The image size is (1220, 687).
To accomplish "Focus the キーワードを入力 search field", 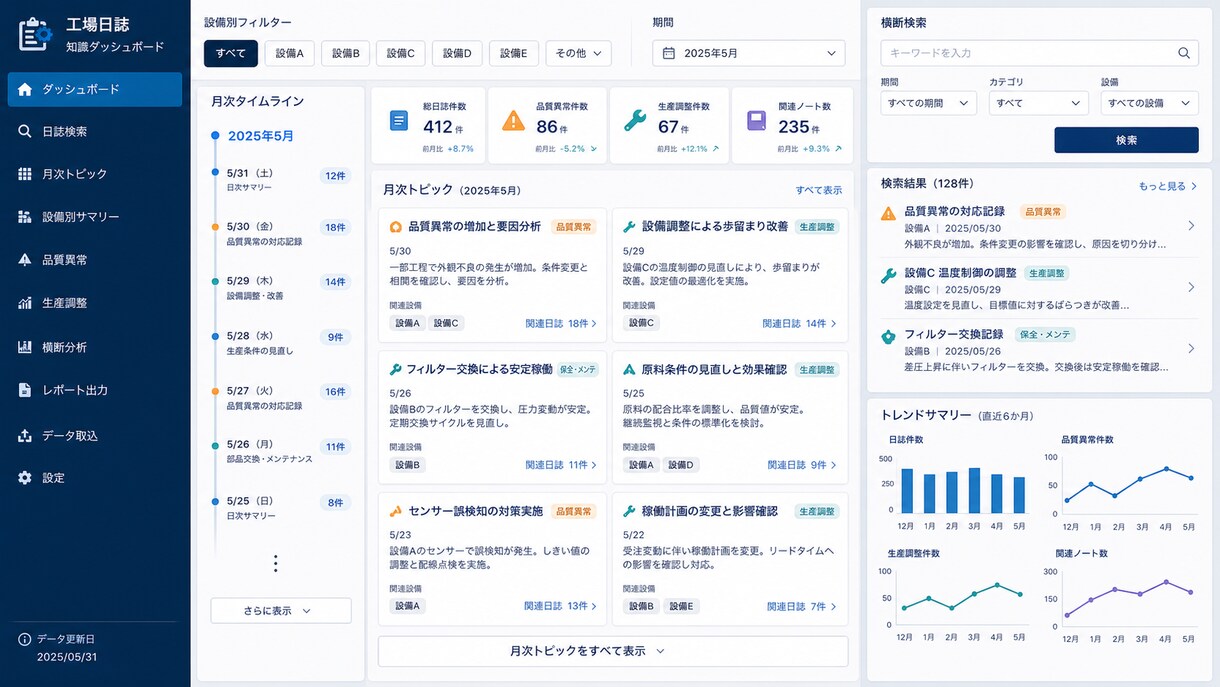I will point(1039,53).
